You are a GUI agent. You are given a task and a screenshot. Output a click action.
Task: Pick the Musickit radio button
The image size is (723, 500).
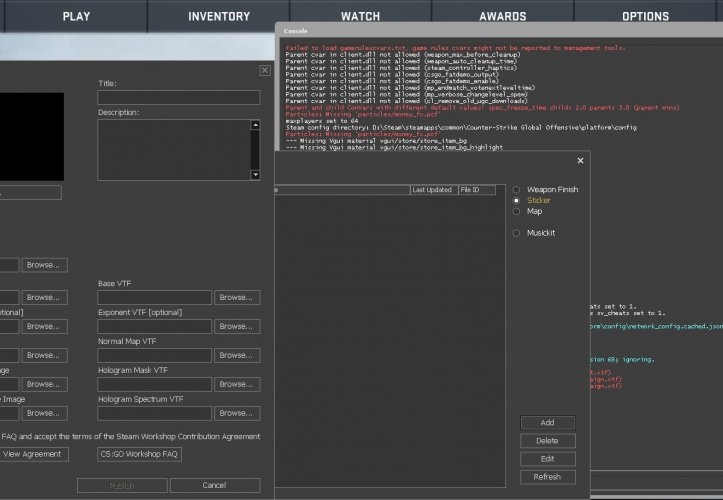click(517, 233)
